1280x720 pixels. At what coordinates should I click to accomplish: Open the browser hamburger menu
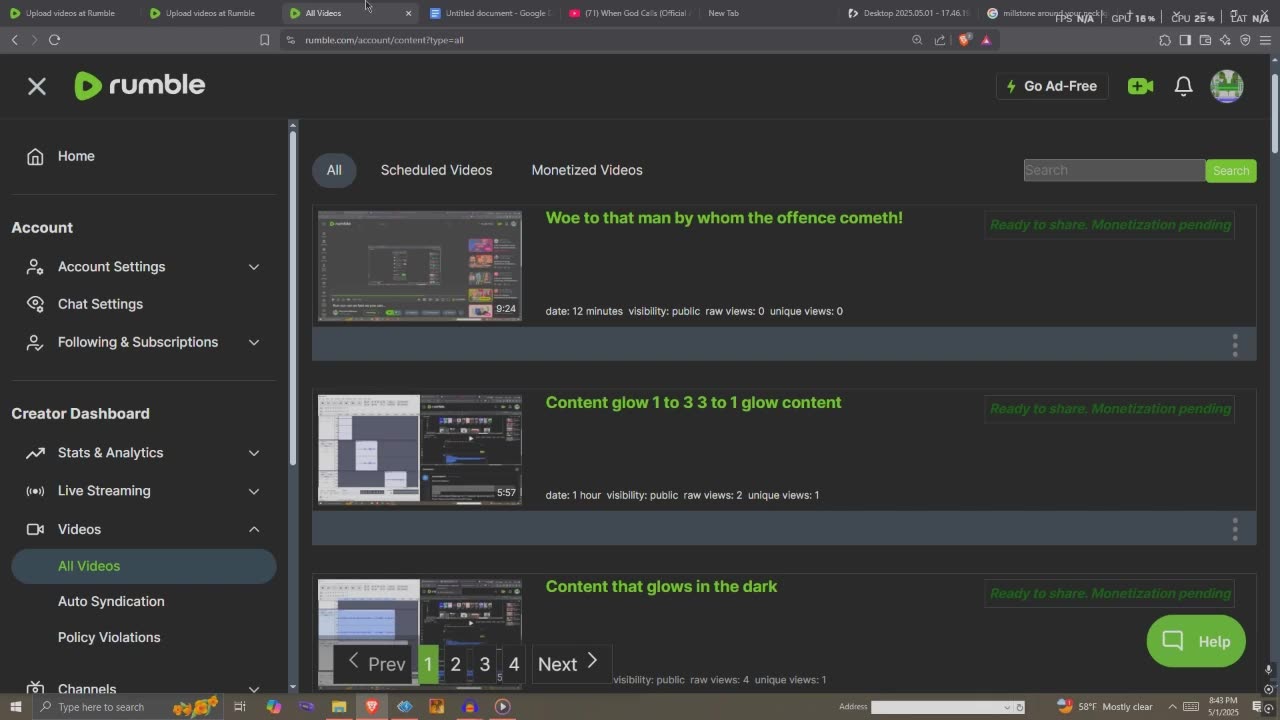coord(1265,40)
